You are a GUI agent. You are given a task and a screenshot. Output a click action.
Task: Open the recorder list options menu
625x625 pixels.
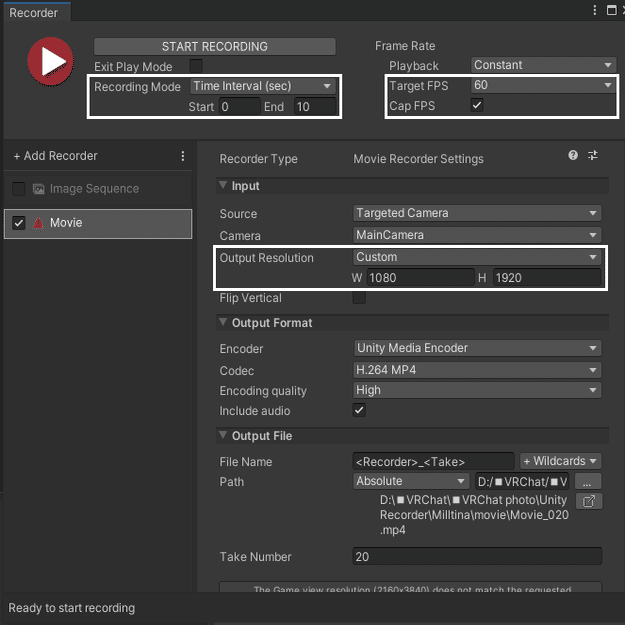[183, 156]
